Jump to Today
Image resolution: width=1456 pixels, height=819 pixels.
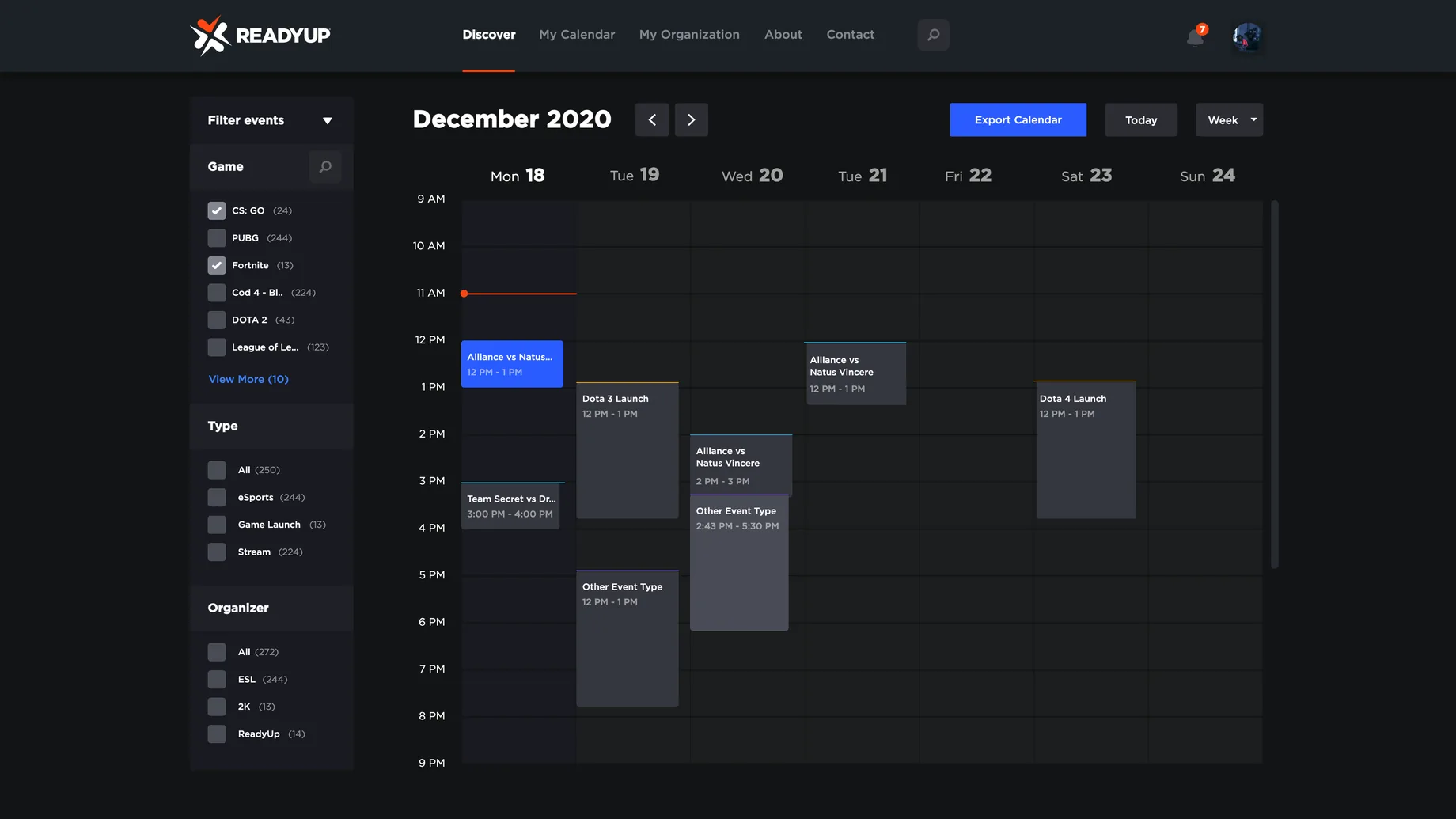(1141, 119)
